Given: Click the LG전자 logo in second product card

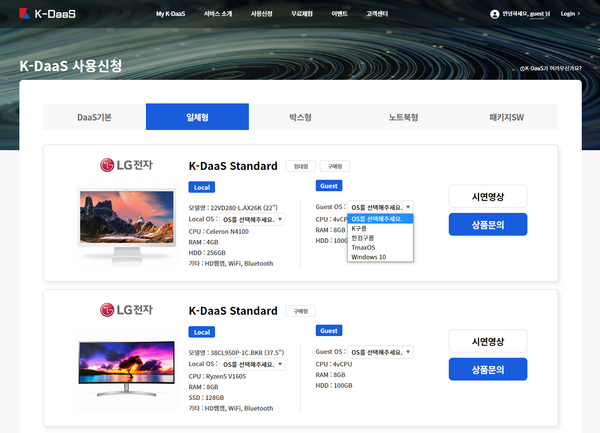Looking at the screenshot, I should [x=126, y=309].
